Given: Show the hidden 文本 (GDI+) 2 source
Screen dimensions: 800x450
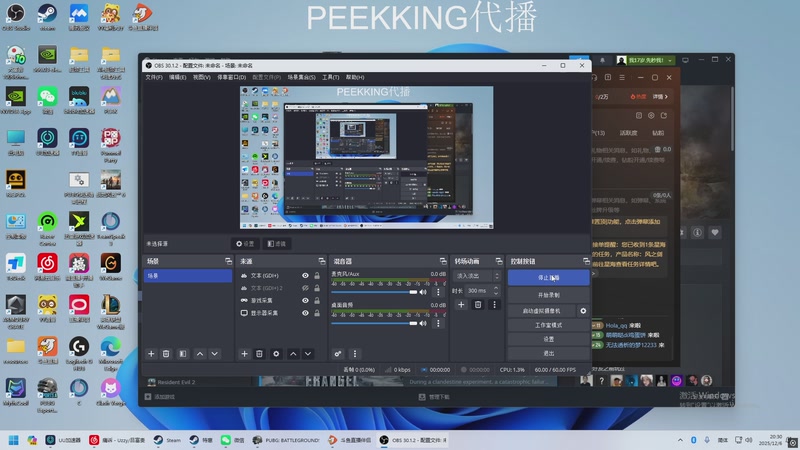Looking at the screenshot, I should click(305, 288).
